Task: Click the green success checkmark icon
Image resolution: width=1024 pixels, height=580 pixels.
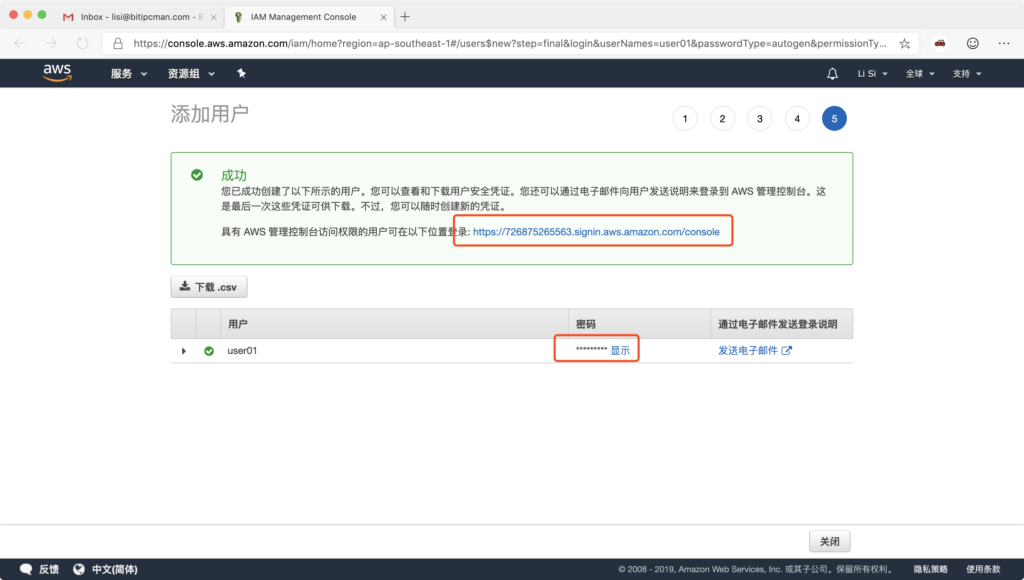Action: [197, 175]
